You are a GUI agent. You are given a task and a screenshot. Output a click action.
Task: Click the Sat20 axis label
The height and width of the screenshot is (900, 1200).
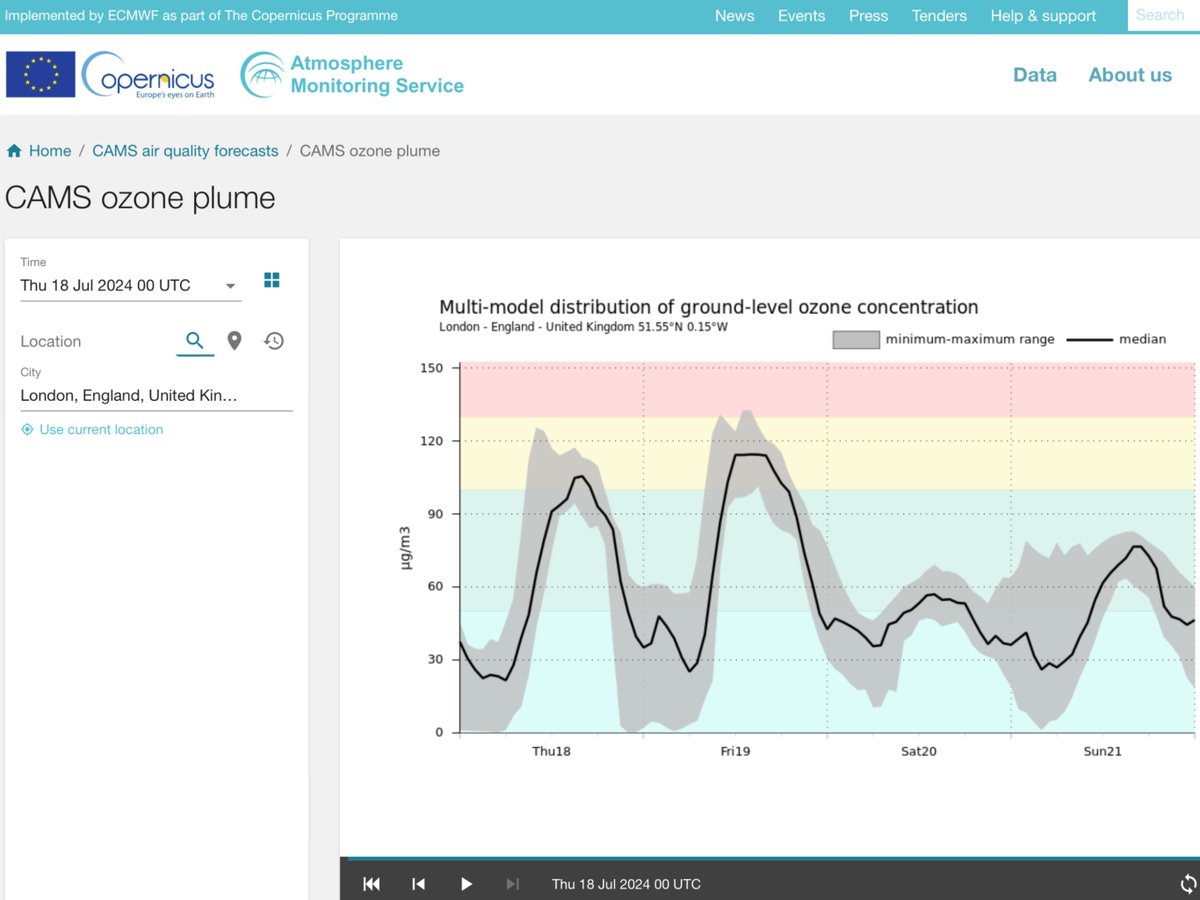919,751
